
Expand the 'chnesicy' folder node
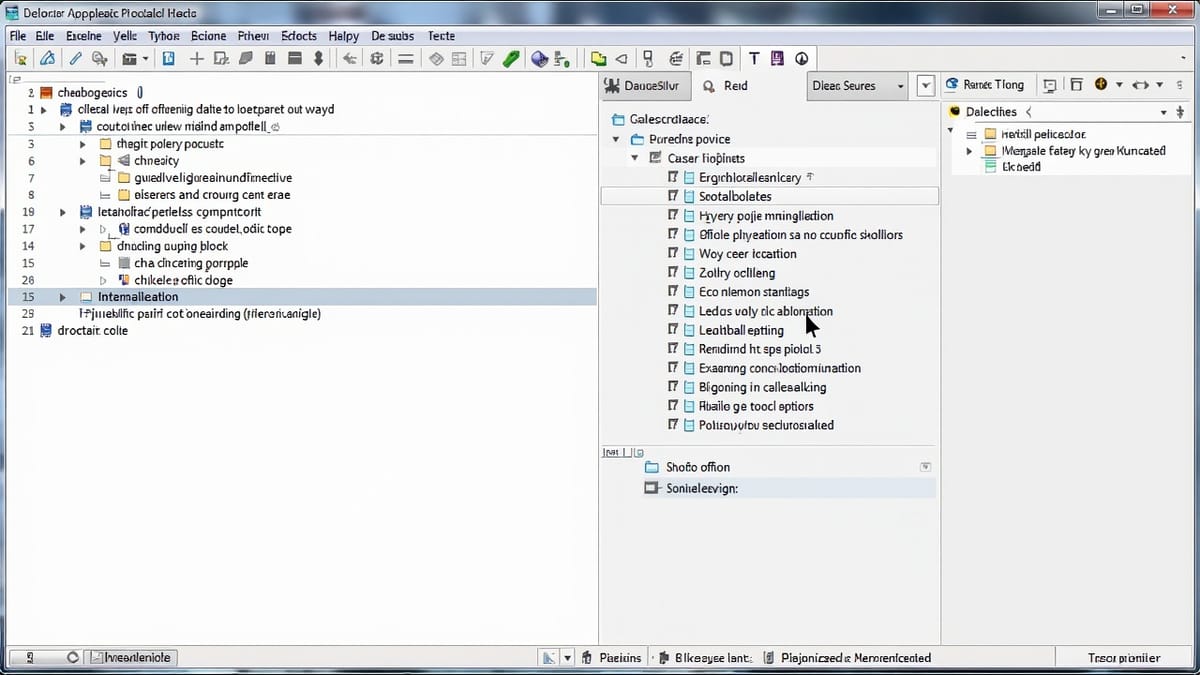click(x=83, y=161)
